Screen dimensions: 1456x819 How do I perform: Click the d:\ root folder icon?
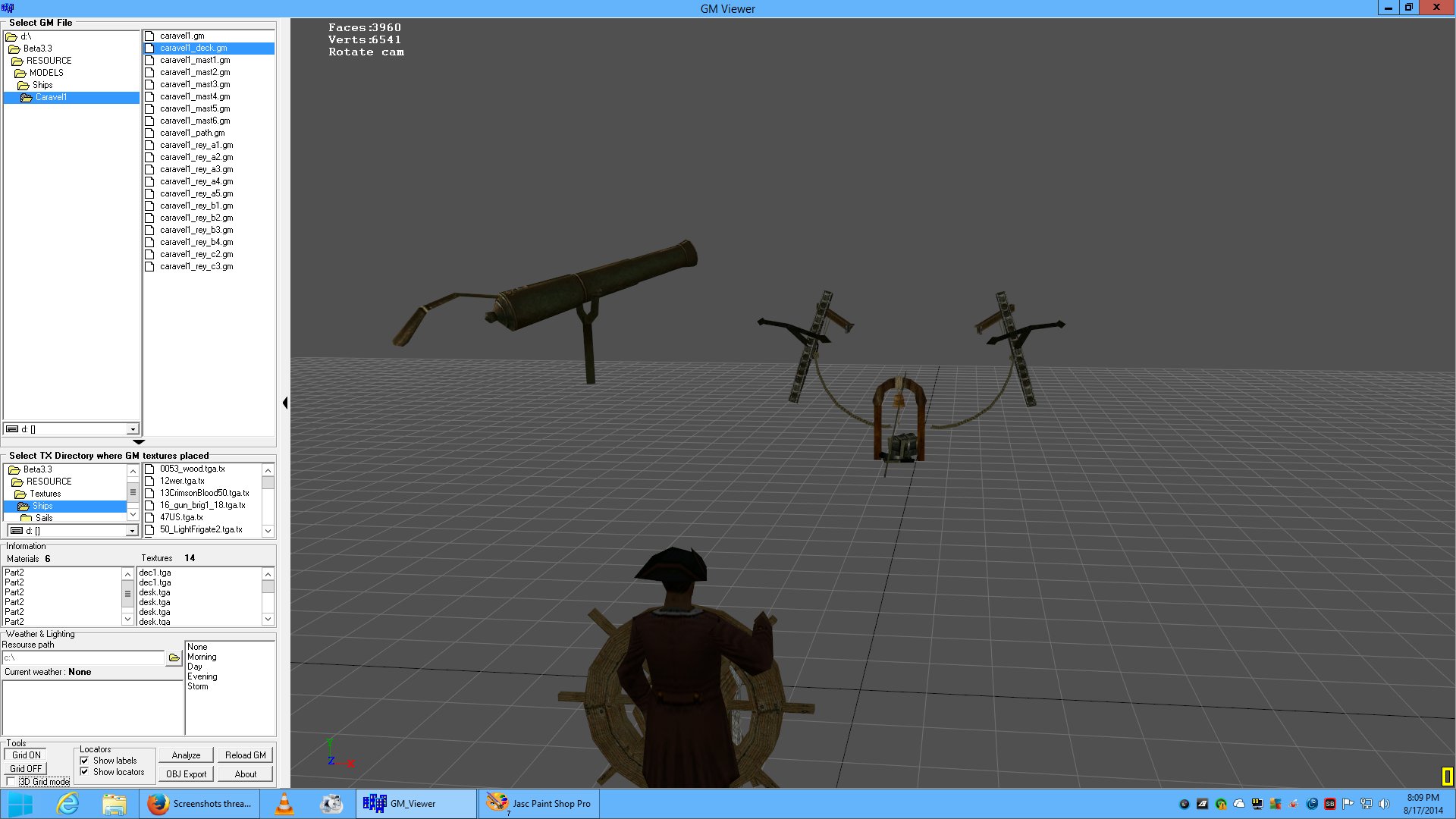pyautogui.click(x=11, y=36)
